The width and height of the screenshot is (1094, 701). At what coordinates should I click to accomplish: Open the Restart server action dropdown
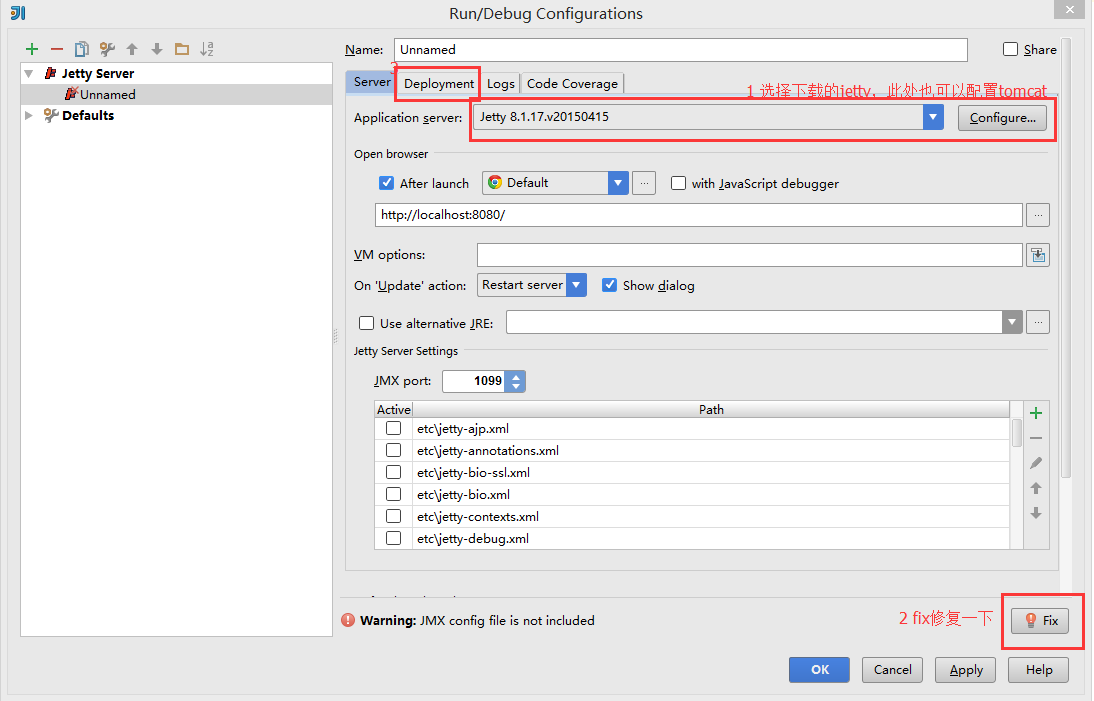click(x=576, y=285)
